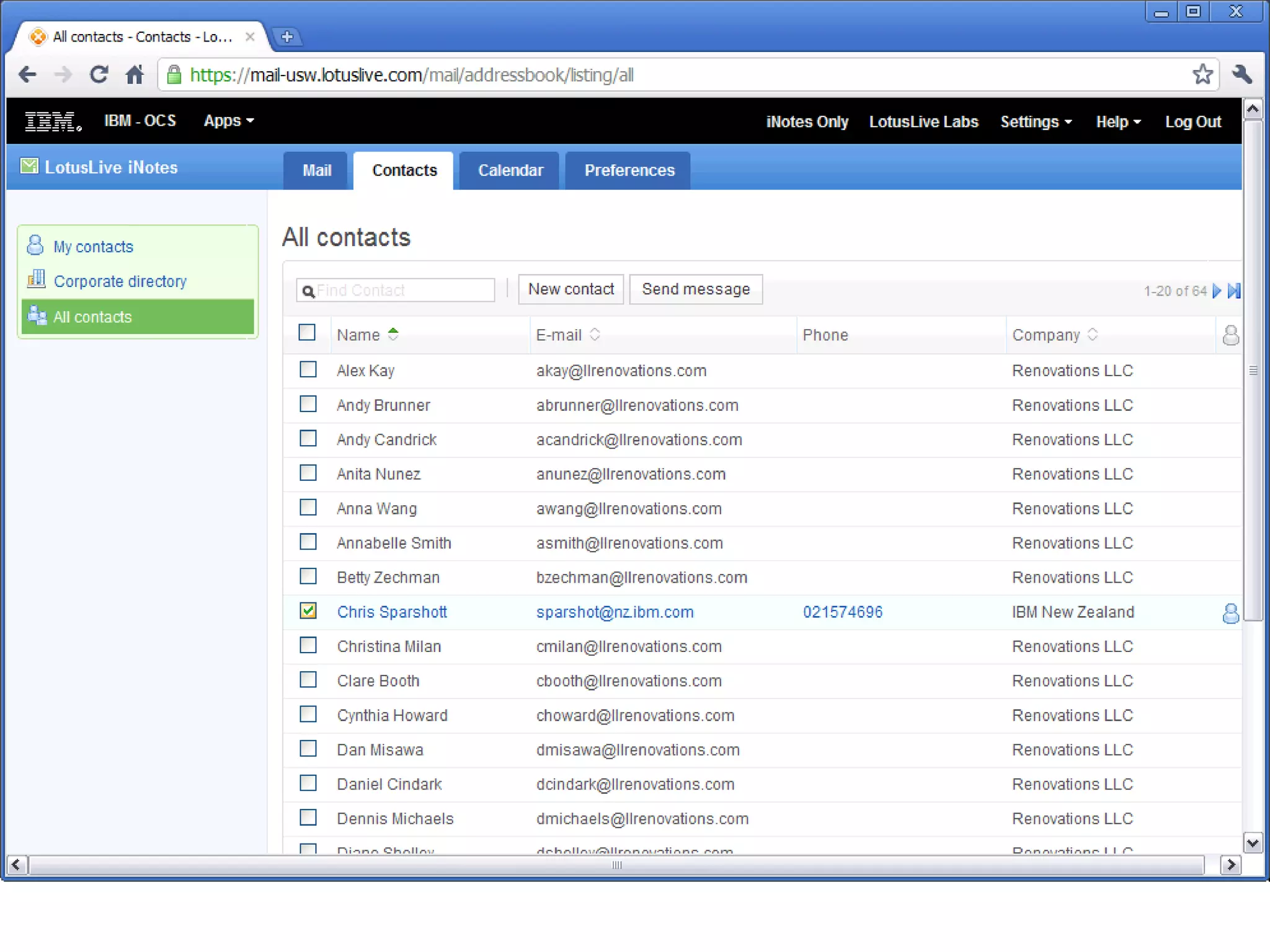Click the next page arrow icon

click(1216, 291)
